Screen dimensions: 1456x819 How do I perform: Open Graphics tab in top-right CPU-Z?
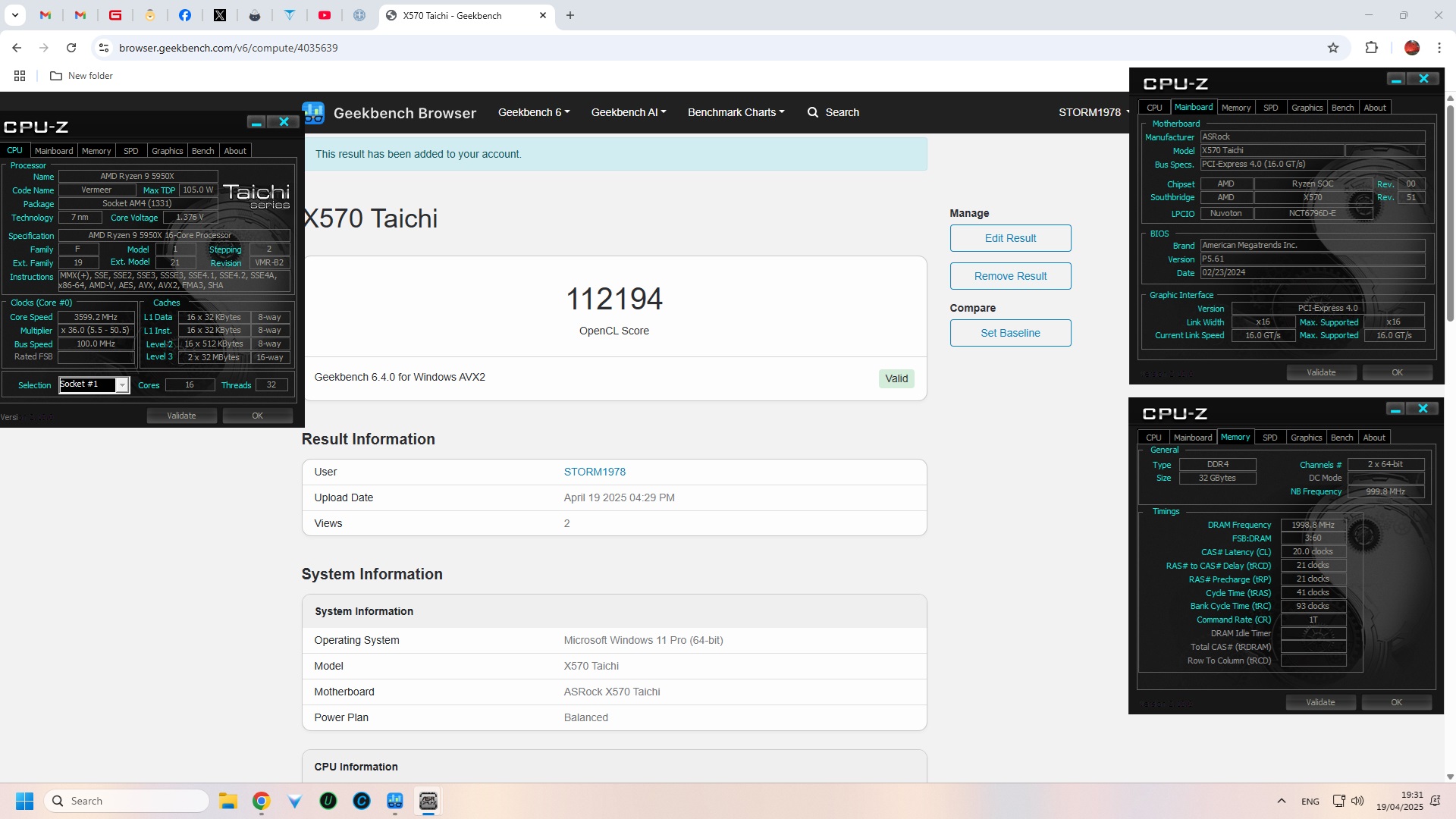[x=1307, y=108]
